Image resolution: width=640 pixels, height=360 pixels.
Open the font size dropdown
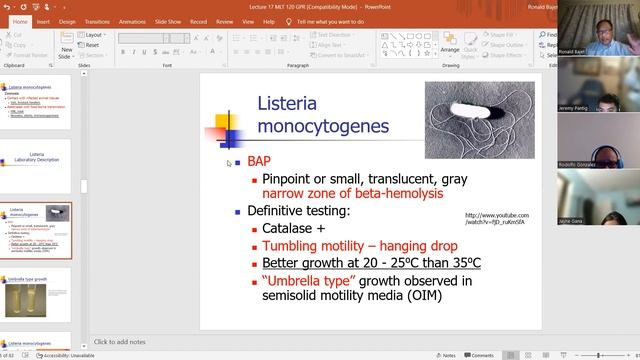click(x=187, y=38)
